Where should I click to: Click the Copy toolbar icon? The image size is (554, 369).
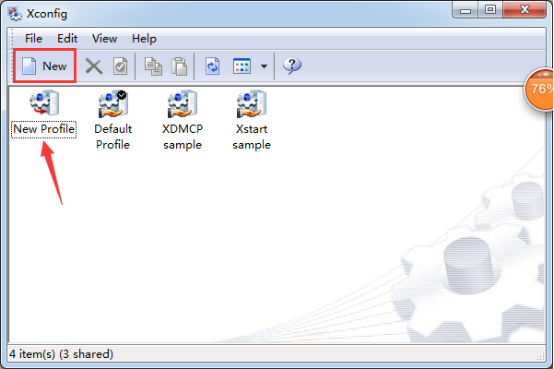pyautogui.click(x=153, y=66)
